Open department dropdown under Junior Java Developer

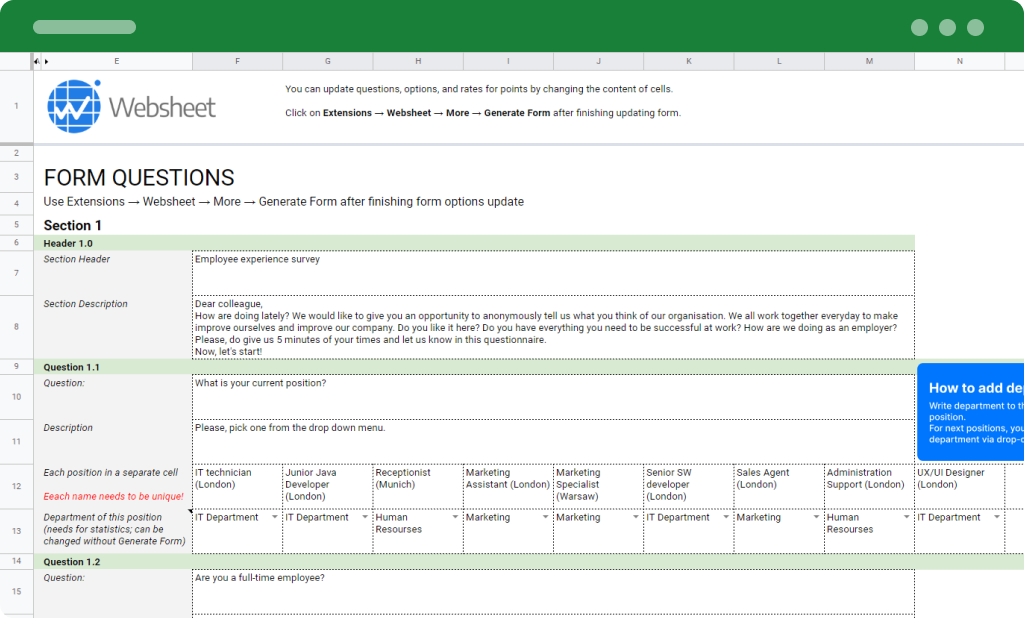tap(364, 517)
